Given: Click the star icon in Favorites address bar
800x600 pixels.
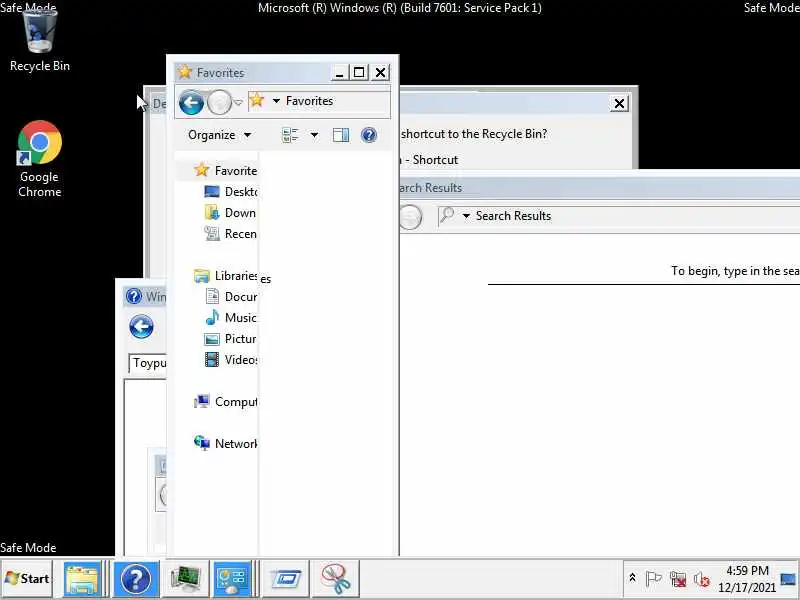Looking at the screenshot, I should (x=257, y=100).
